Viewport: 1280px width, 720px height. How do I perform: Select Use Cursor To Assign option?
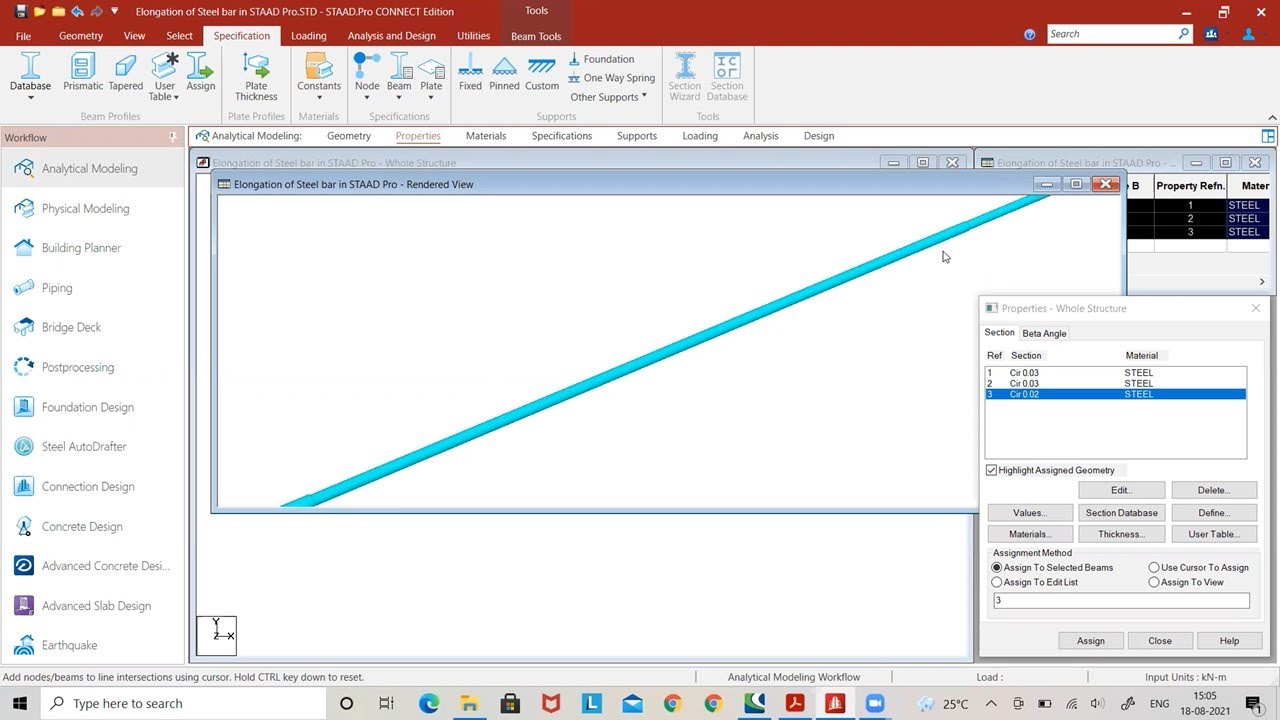coord(1154,567)
